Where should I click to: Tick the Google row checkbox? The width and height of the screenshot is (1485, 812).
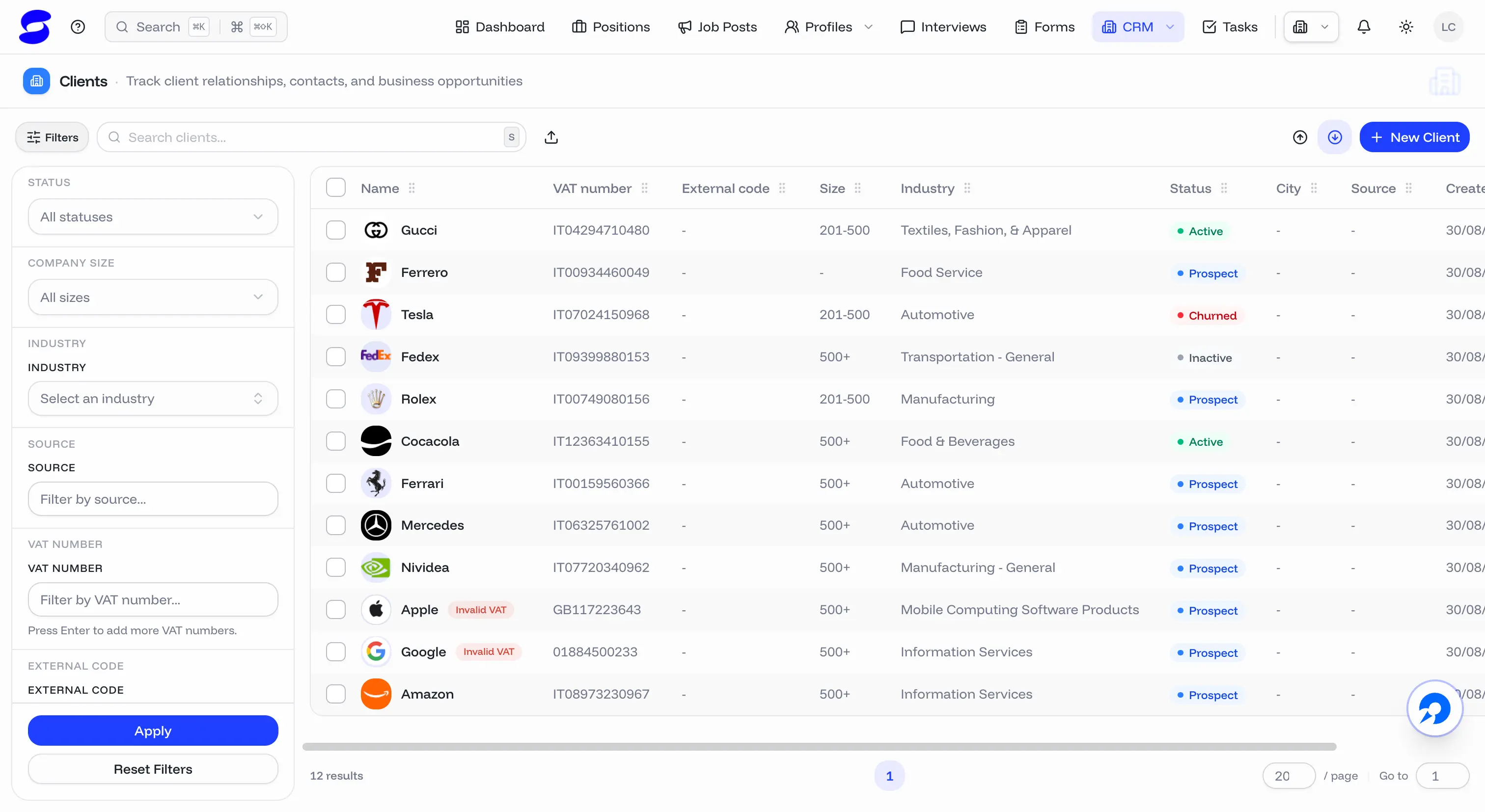click(x=335, y=652)
